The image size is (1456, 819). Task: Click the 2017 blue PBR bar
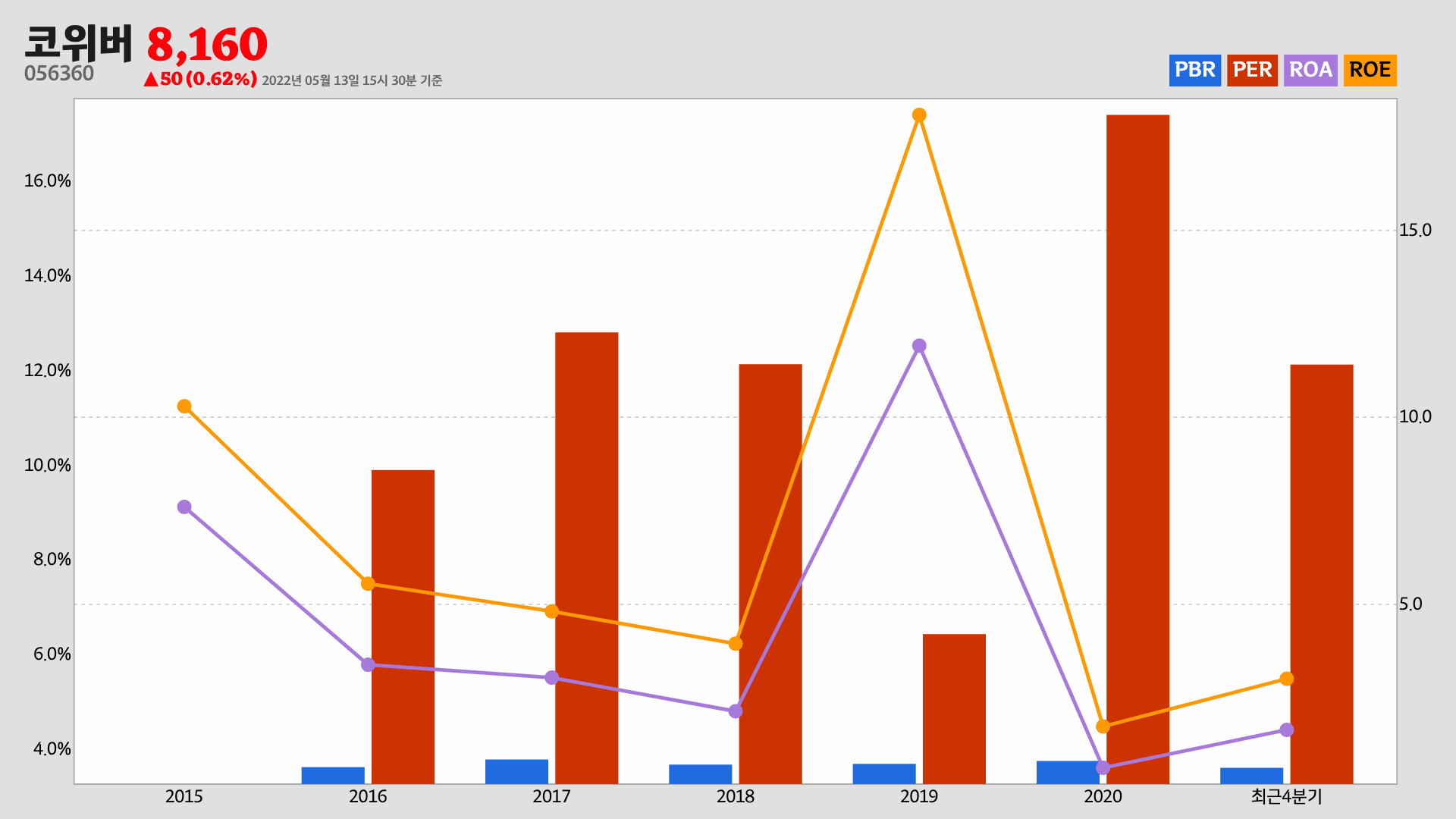pos(516,771)
